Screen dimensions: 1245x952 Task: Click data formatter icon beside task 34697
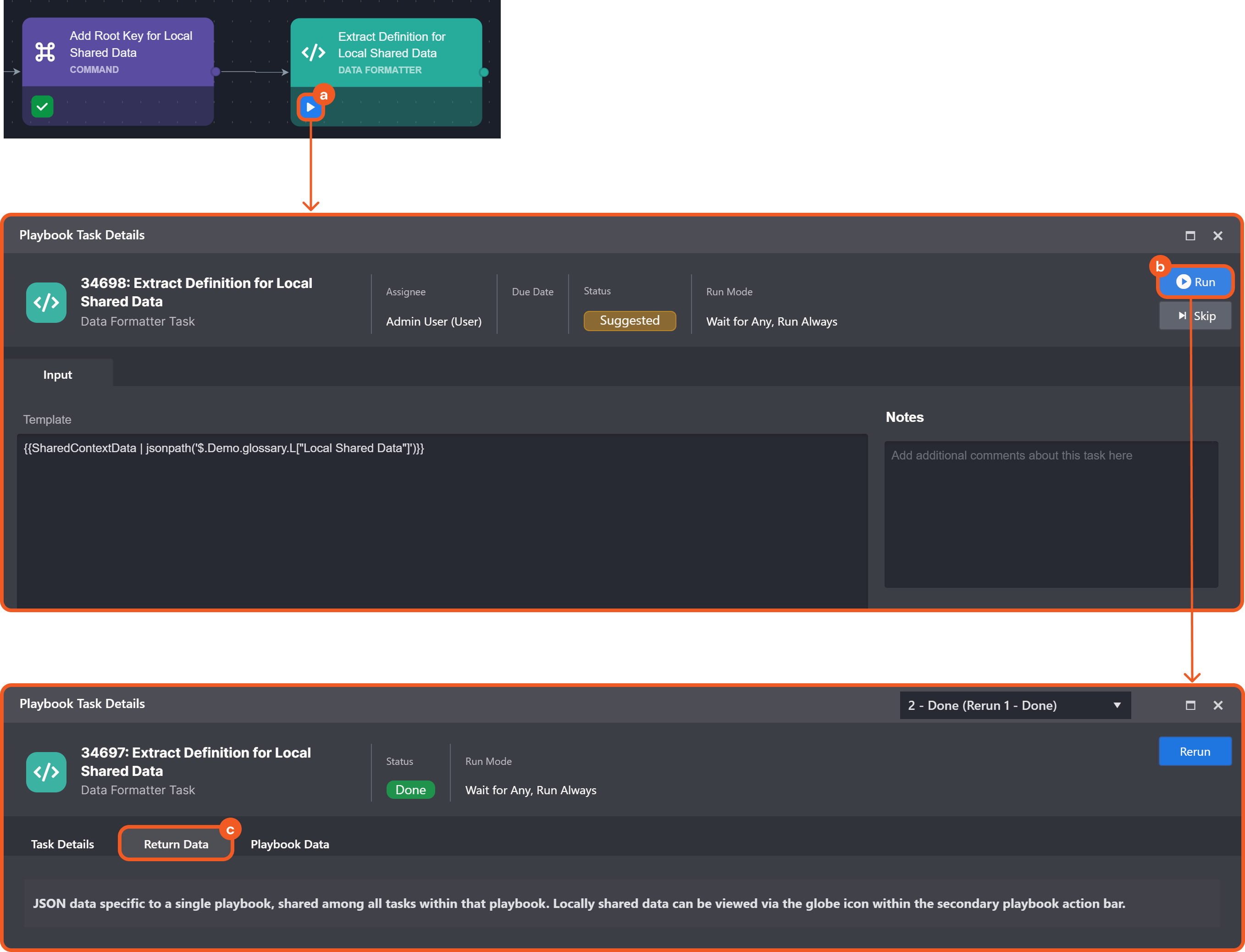[x=46, y=772]
